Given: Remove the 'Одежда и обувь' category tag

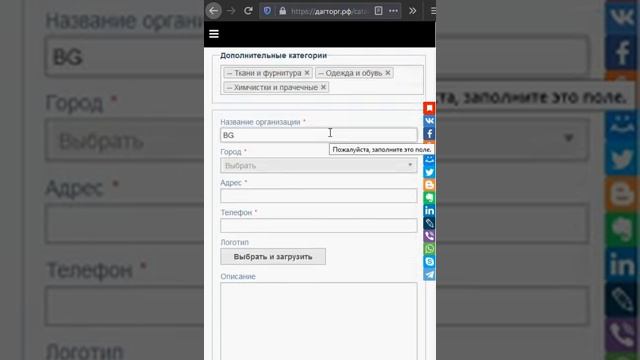Looking at the screenshot, I should click(x=388, y=73).
